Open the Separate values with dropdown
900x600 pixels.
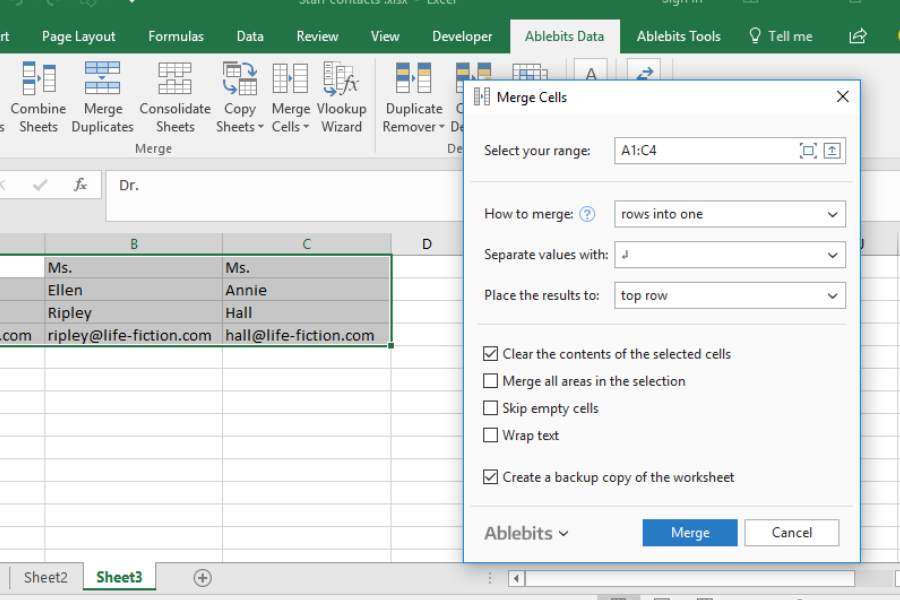[x=832, y=255]
